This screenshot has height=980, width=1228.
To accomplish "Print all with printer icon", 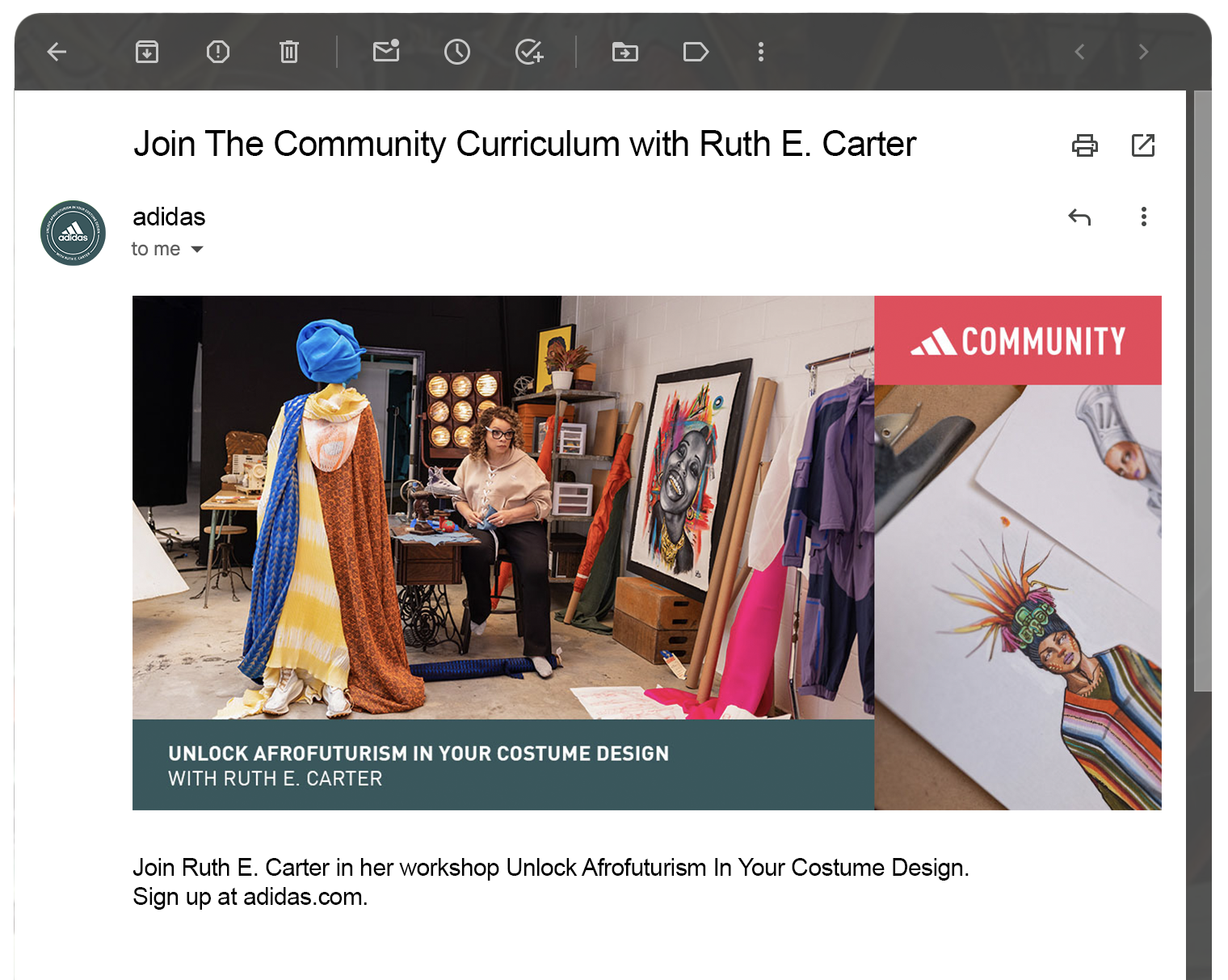I will 1085,145.
